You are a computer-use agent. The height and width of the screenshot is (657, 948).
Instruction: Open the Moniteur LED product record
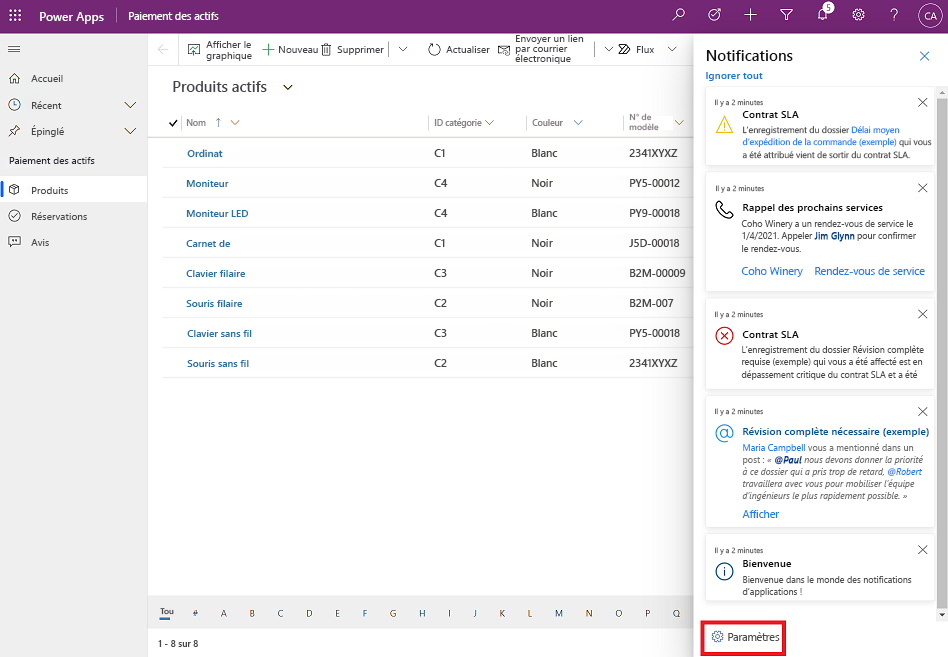(217, 213)
